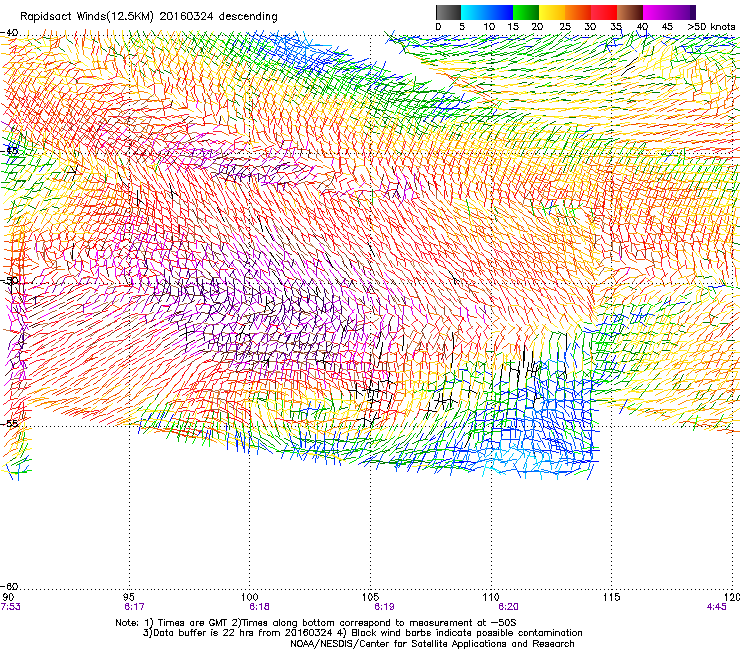Click the '-55' latitude label

9,423
